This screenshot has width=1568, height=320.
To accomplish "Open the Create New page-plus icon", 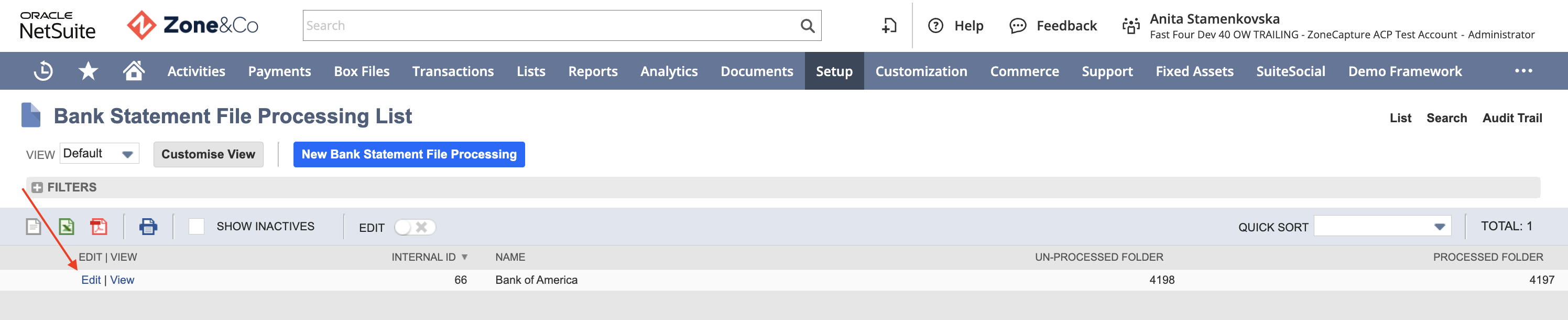I will click(889, 26).
